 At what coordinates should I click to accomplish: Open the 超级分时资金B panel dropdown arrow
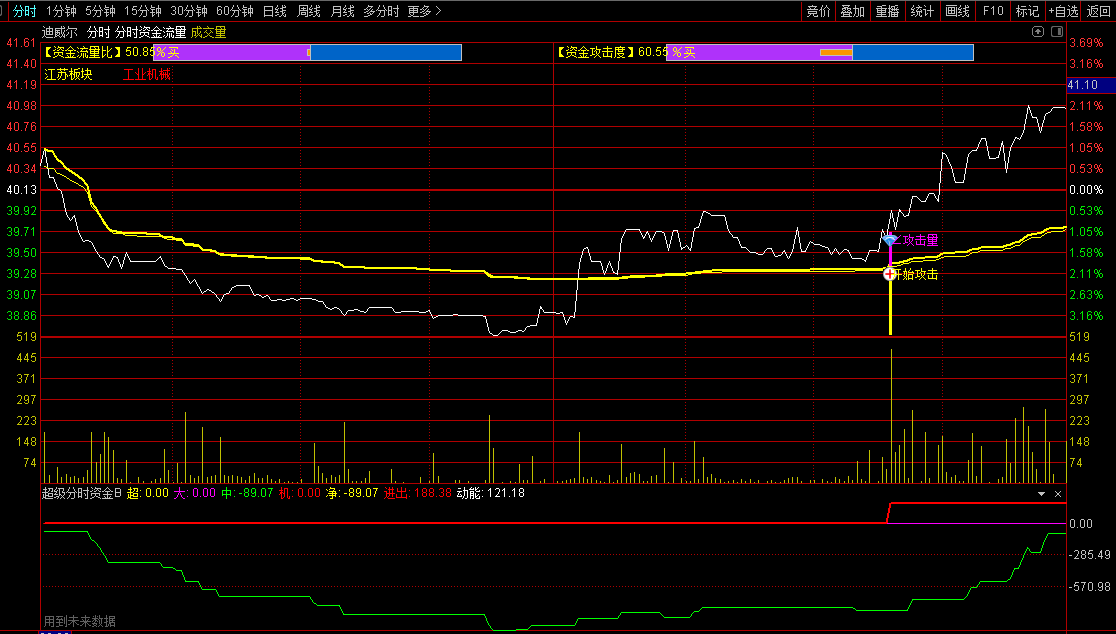tap(1041, 494)
